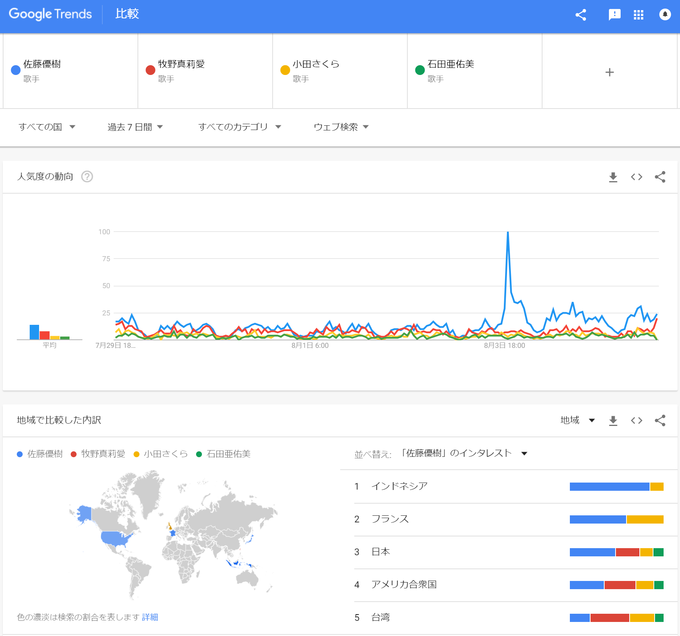Screen dimensions: 680x636
Task: Open the ウェブ検索 search type dropdown
Action: (341, 127)
